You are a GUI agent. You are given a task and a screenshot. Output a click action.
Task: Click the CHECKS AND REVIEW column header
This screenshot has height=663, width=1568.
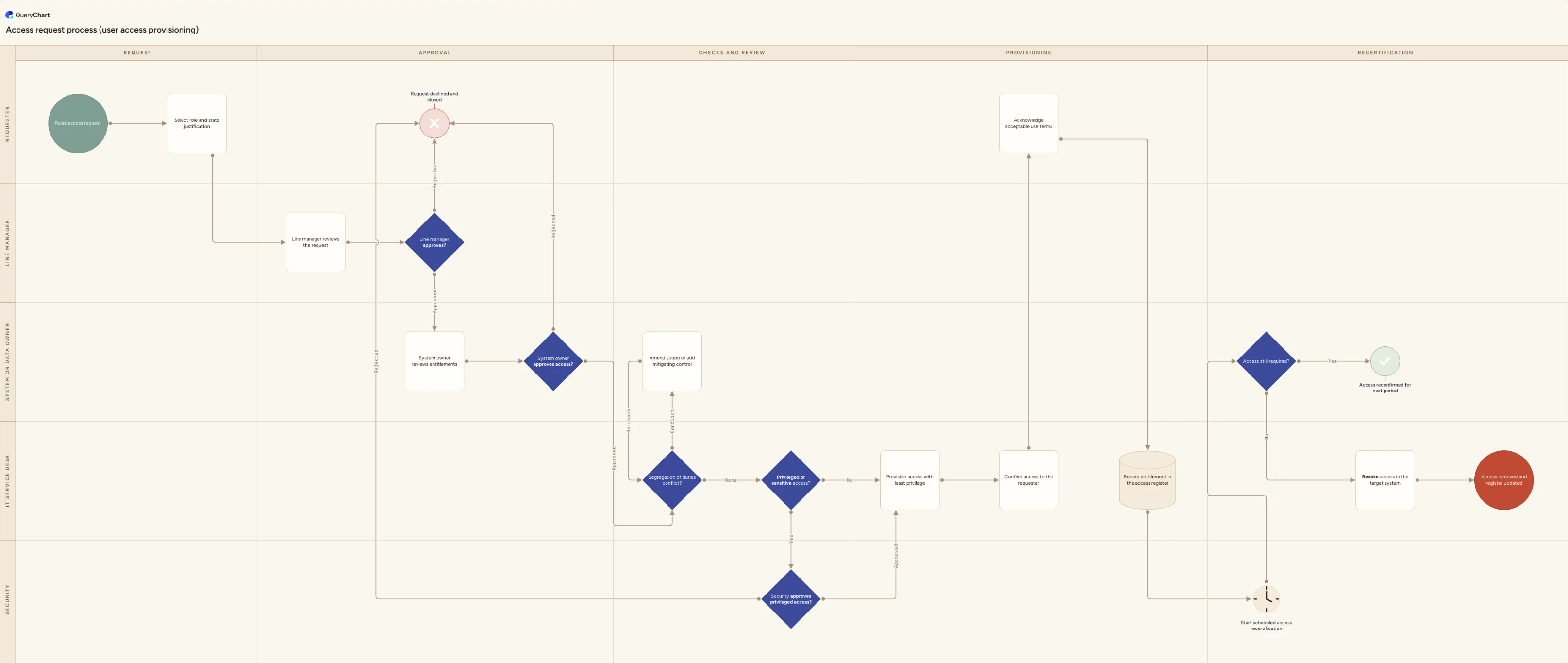click(x=732, y=53)
